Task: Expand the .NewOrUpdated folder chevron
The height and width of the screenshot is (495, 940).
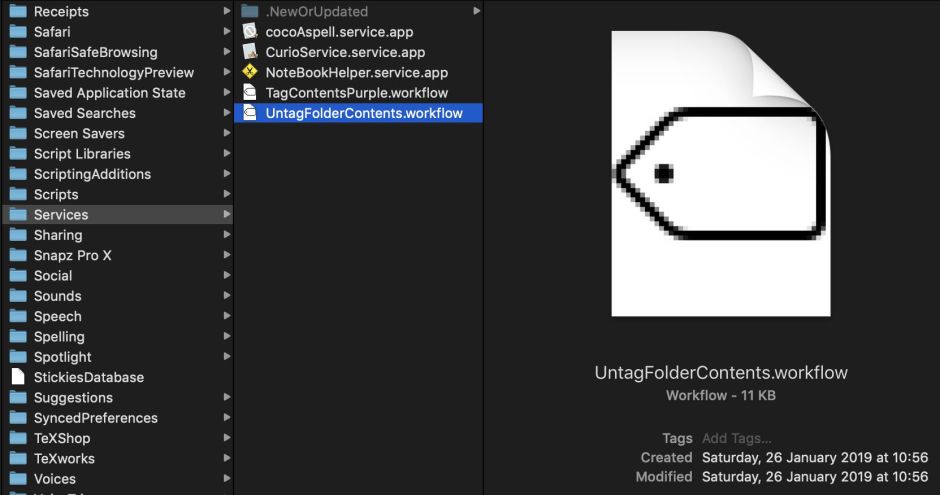Action: click(x=476, y=11)
